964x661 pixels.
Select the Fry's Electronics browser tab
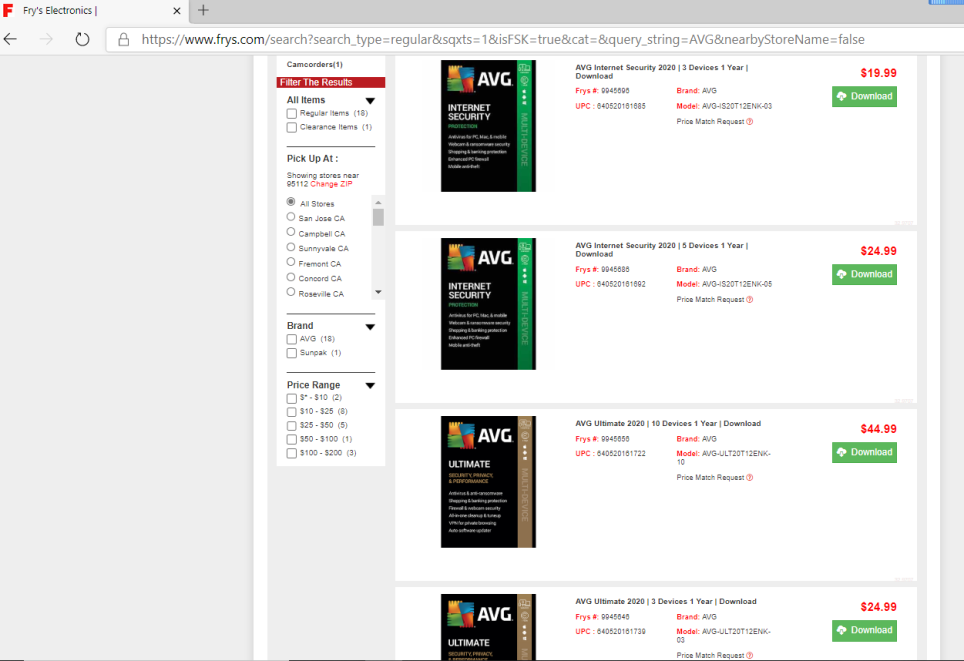pyautogui.click(x=94, y=10)
